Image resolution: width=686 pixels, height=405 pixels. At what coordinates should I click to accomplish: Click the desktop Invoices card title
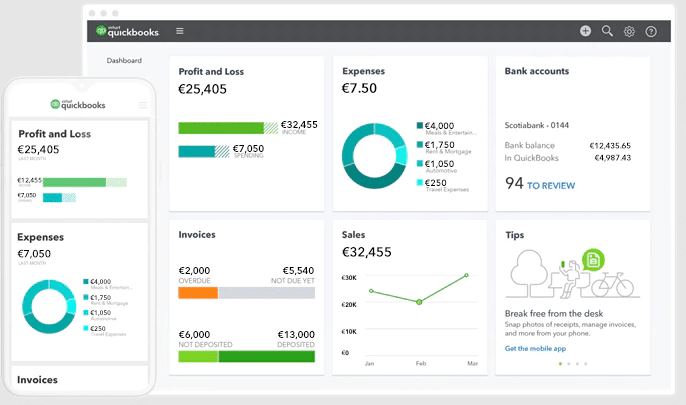(197, 234)
